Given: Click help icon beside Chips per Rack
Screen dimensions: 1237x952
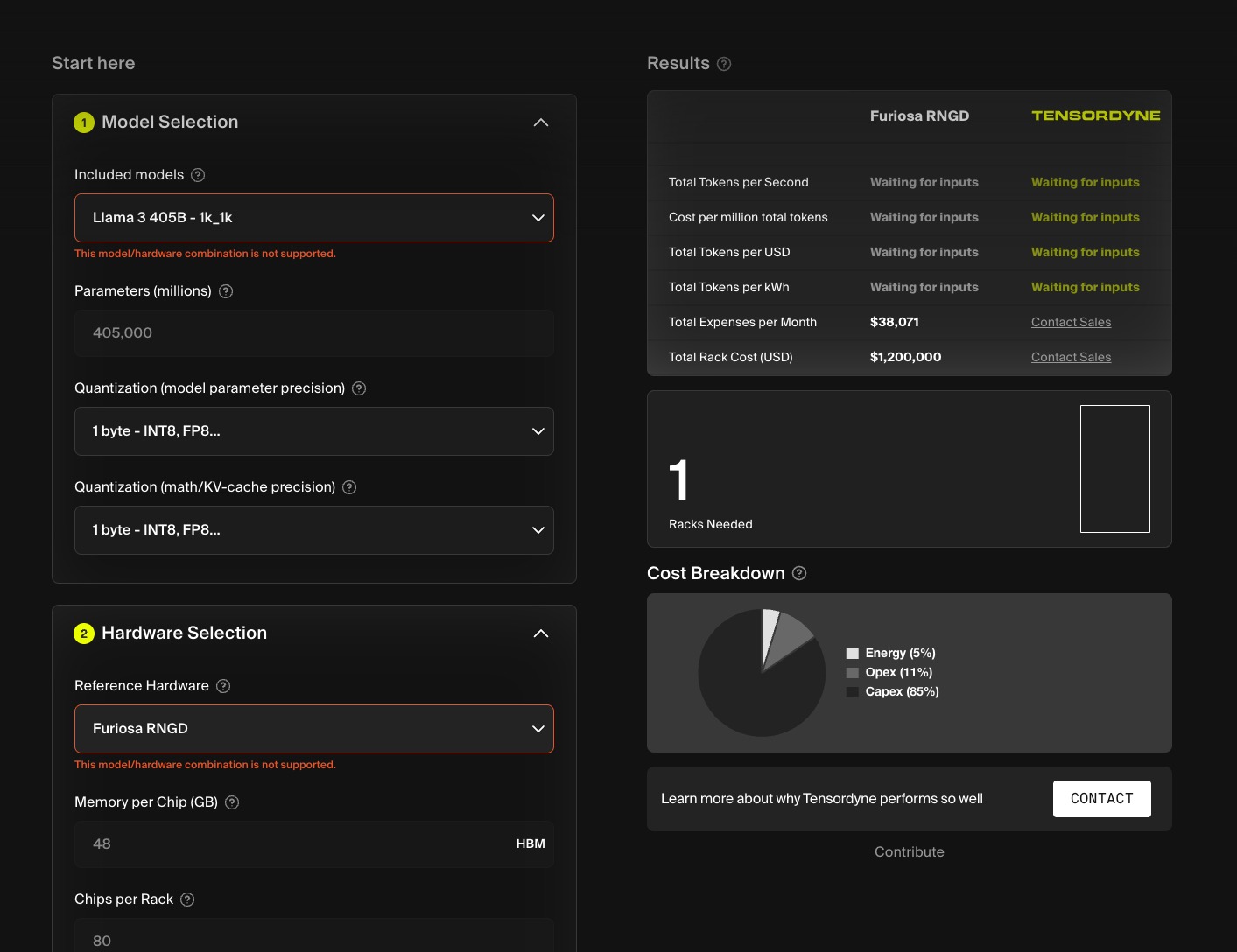Looking at the screenshot, I should [187, 899].
